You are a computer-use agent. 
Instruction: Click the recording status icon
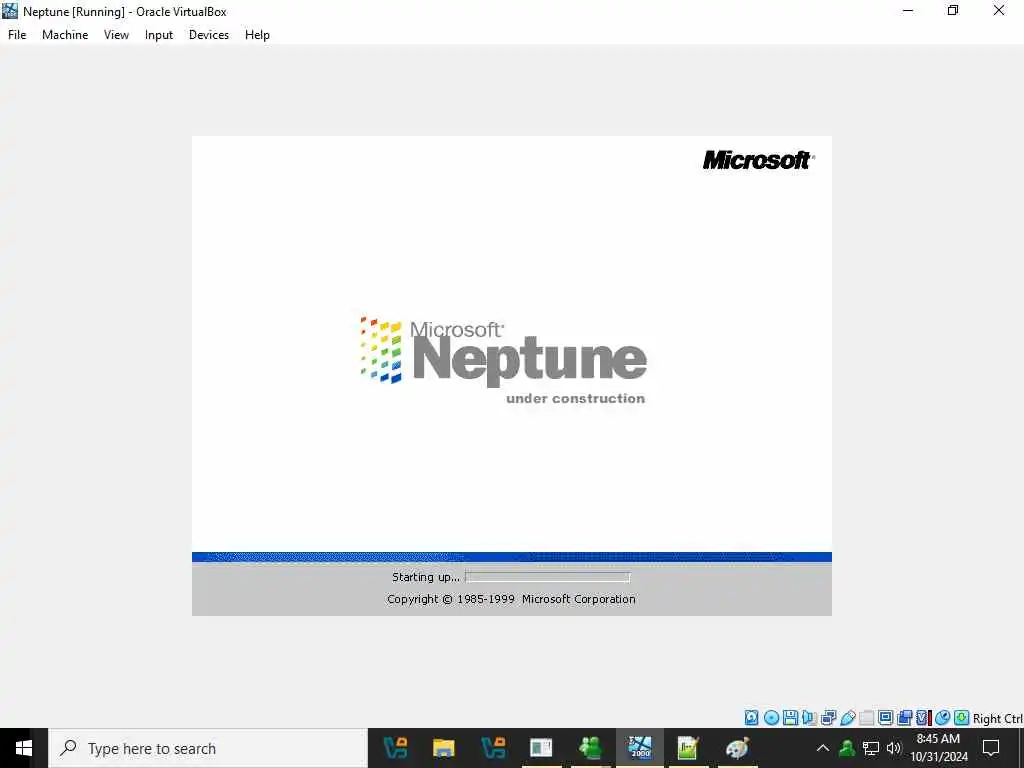coord(904,718)
